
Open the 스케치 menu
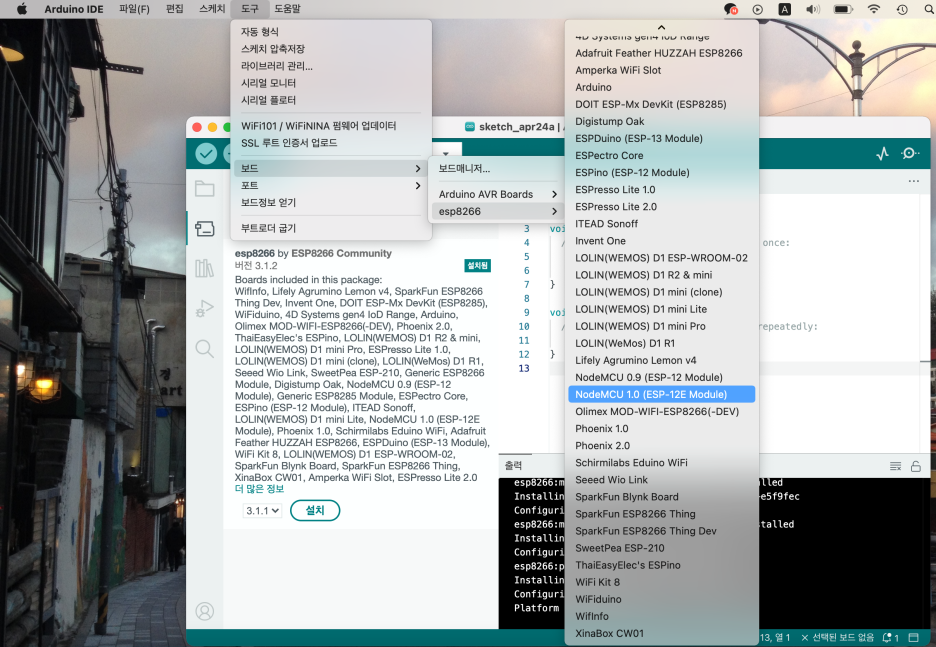(212, 9)
